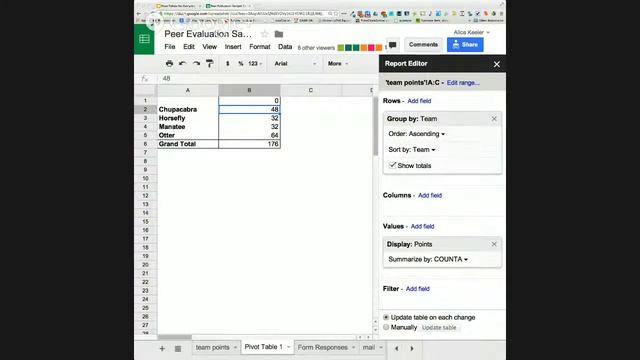Click the horizontal scrollbar thumb

coord(175,337)
